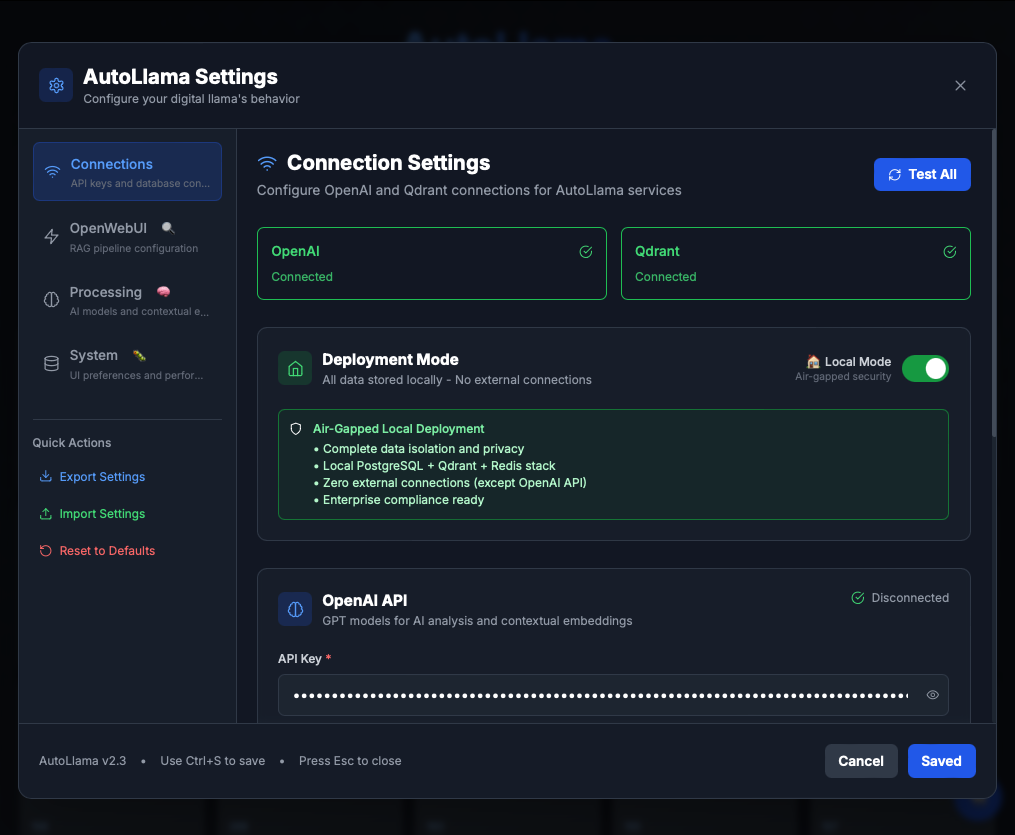Click into the API Key field

click(613, 695)
